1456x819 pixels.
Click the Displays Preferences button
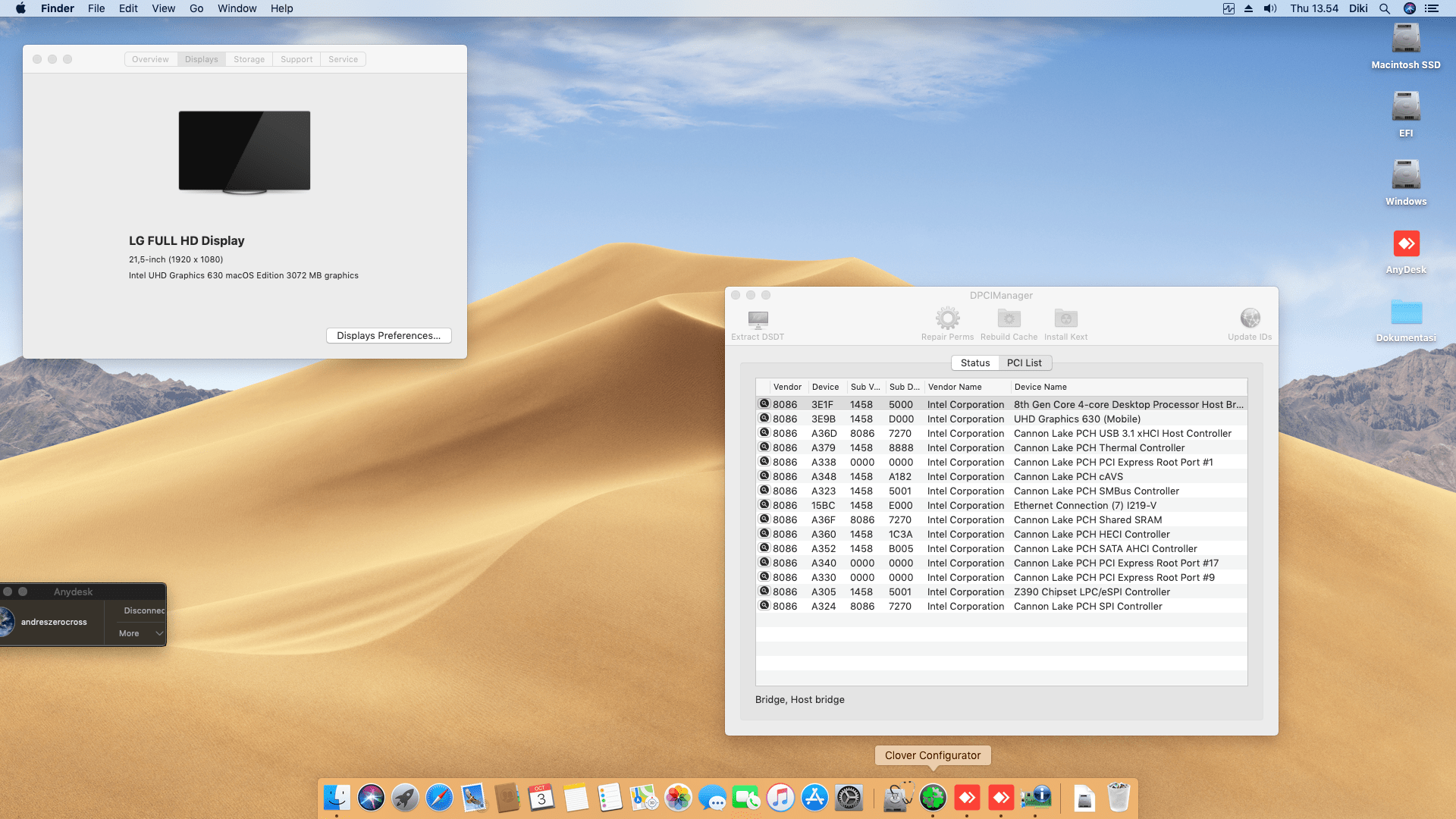(388, 336)
